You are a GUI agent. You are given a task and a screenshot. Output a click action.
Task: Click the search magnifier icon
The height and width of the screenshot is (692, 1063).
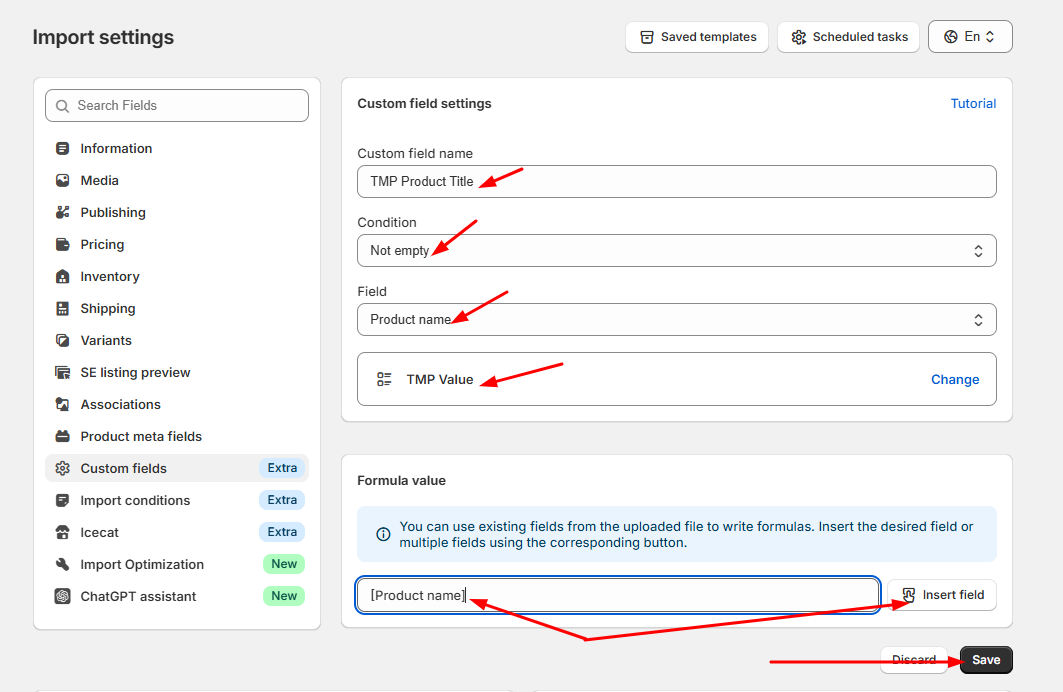point(62,106)
